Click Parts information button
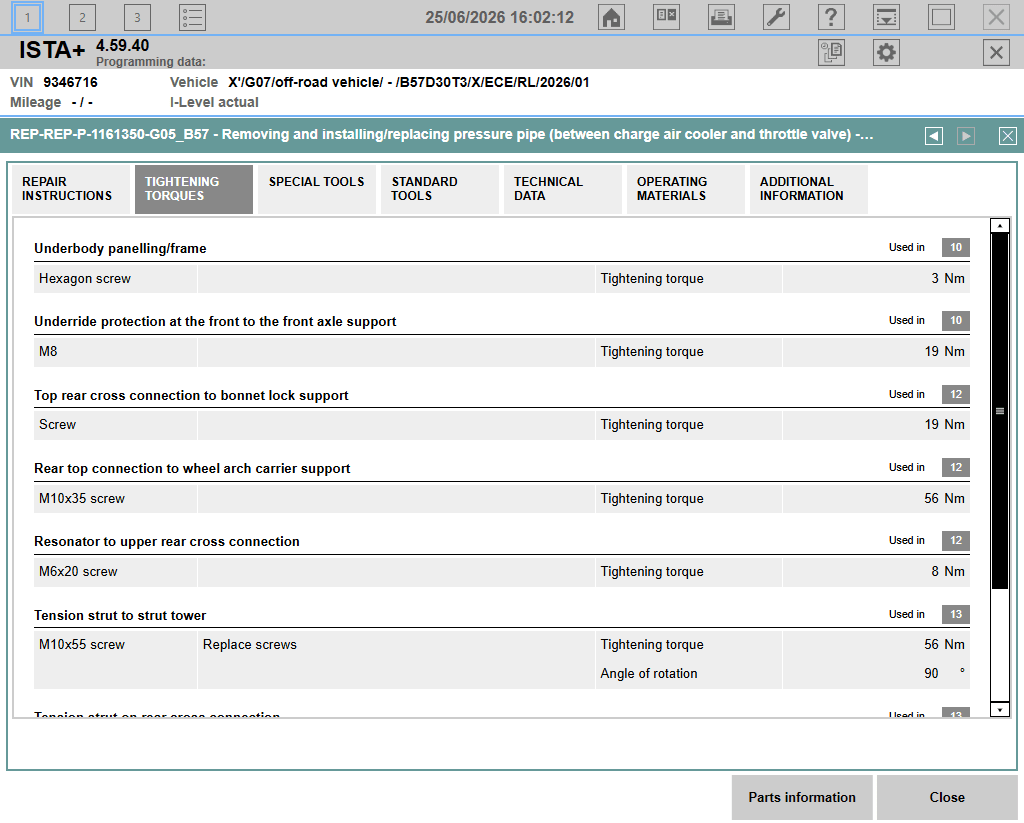 click(x=802, y=798)
